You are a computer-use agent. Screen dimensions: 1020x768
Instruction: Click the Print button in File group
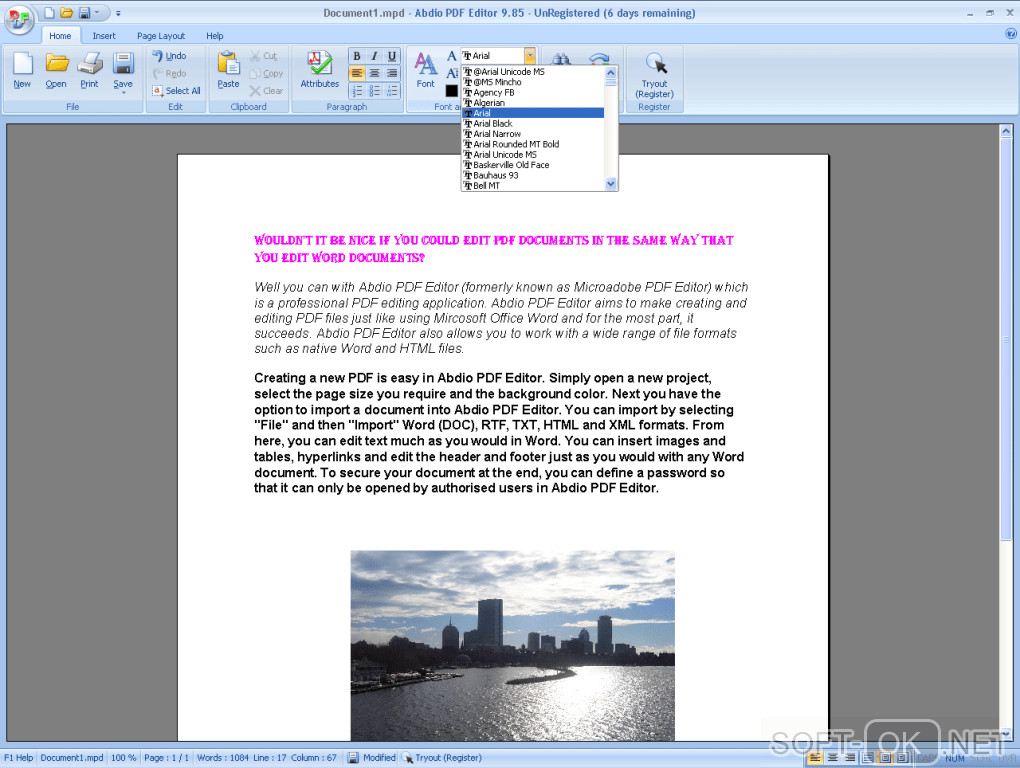[89, 71]
